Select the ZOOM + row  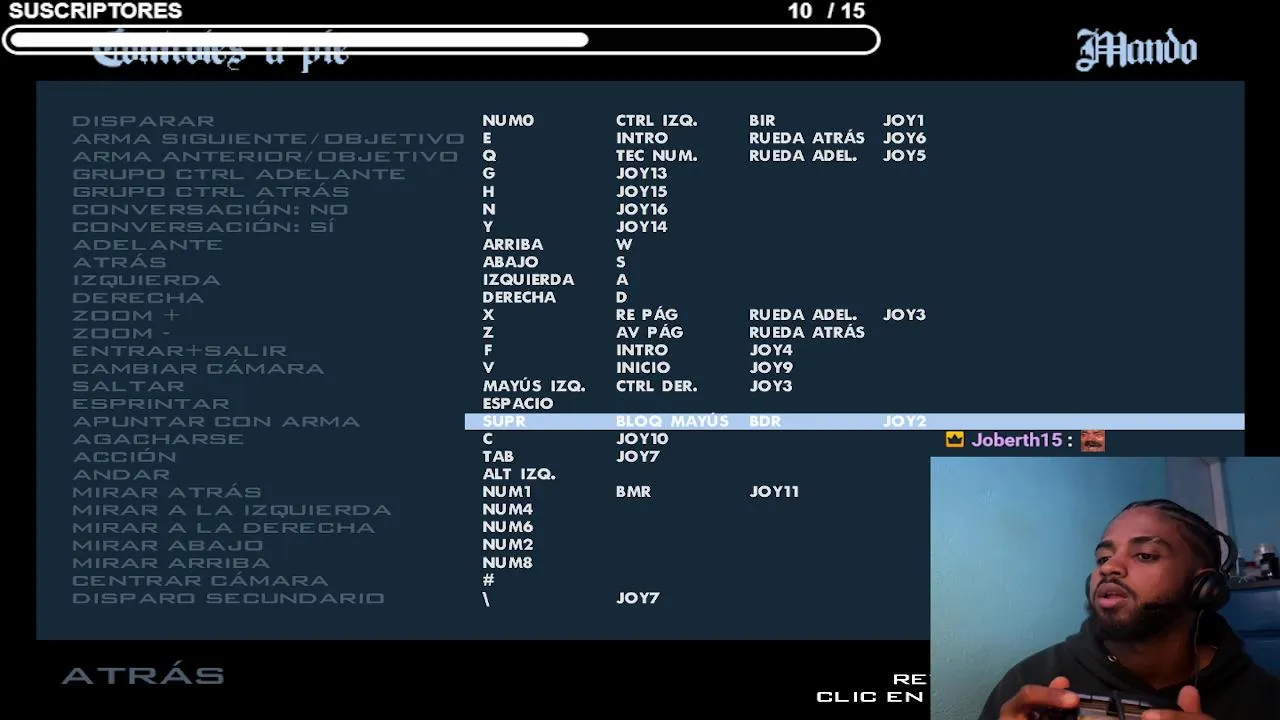tap(126, 315)
